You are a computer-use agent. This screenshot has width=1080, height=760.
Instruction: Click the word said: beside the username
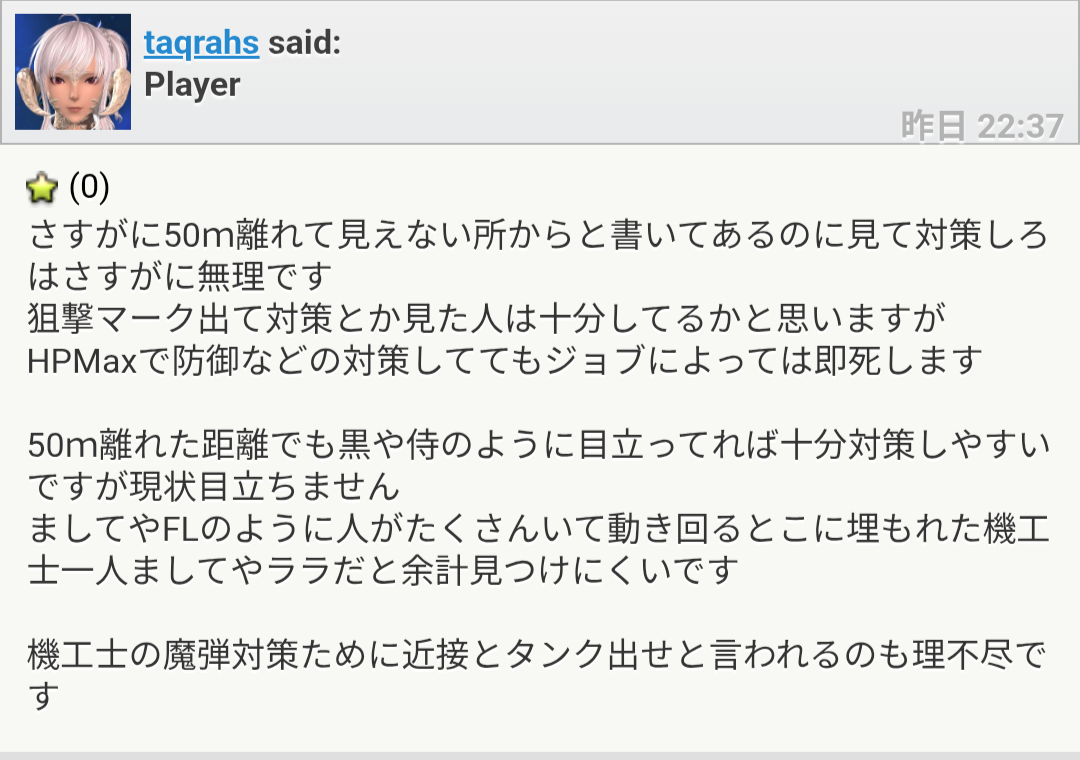[x=304, y=43]
